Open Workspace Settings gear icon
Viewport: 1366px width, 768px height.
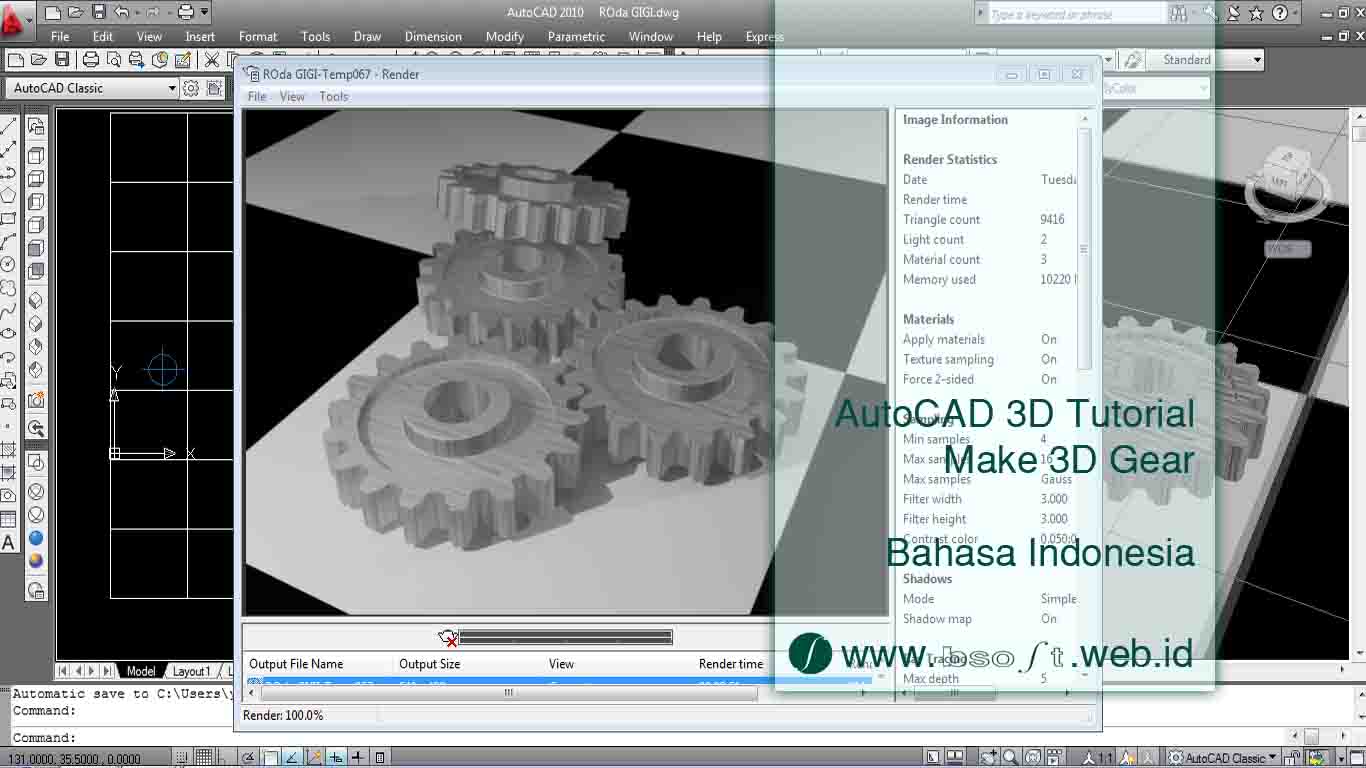(x=192, y=88)
